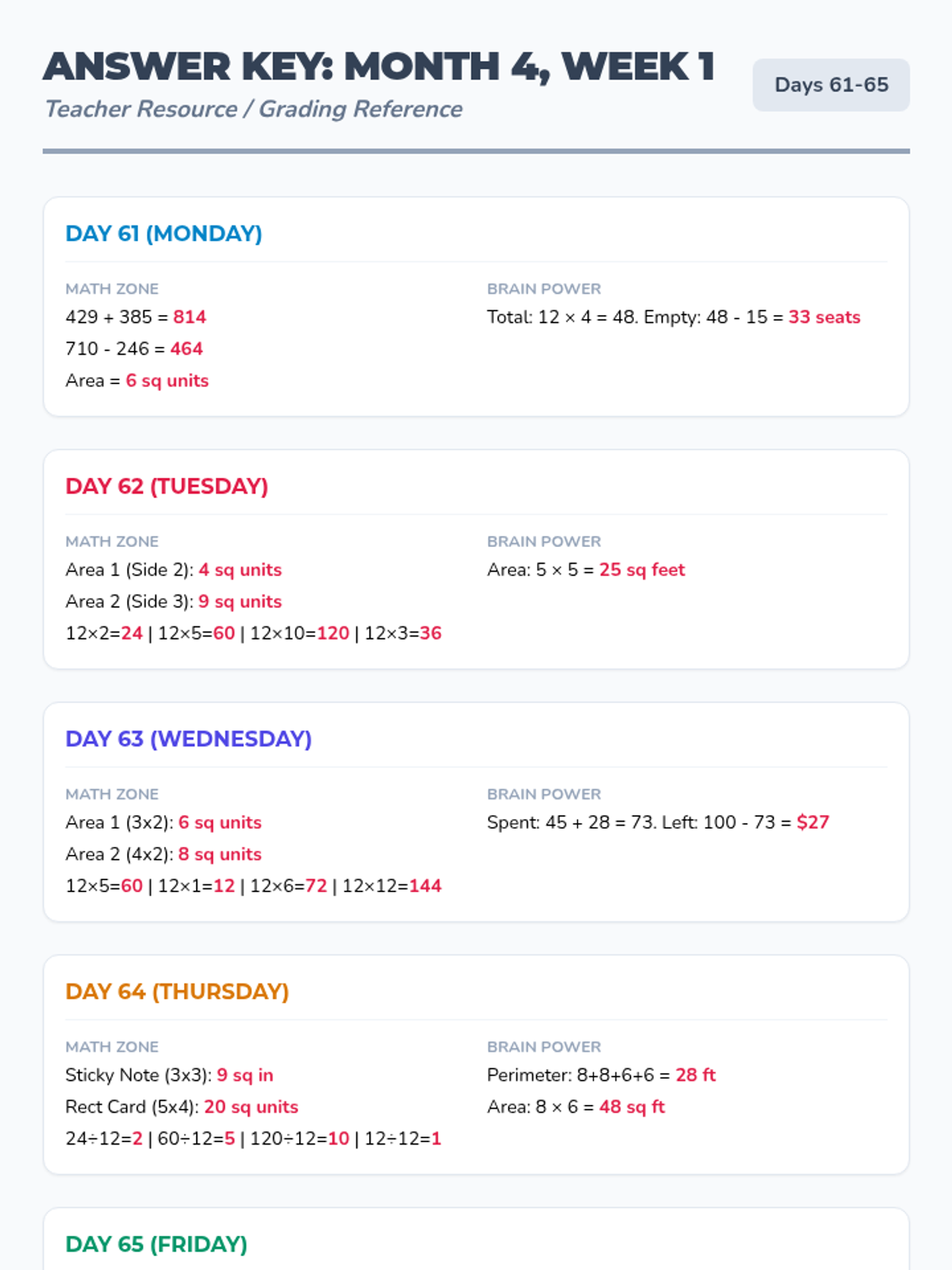Click the 48 sq ft area answer
Screen dimensions: 952x1270
pyautogui.click(x=631, y=1106)
